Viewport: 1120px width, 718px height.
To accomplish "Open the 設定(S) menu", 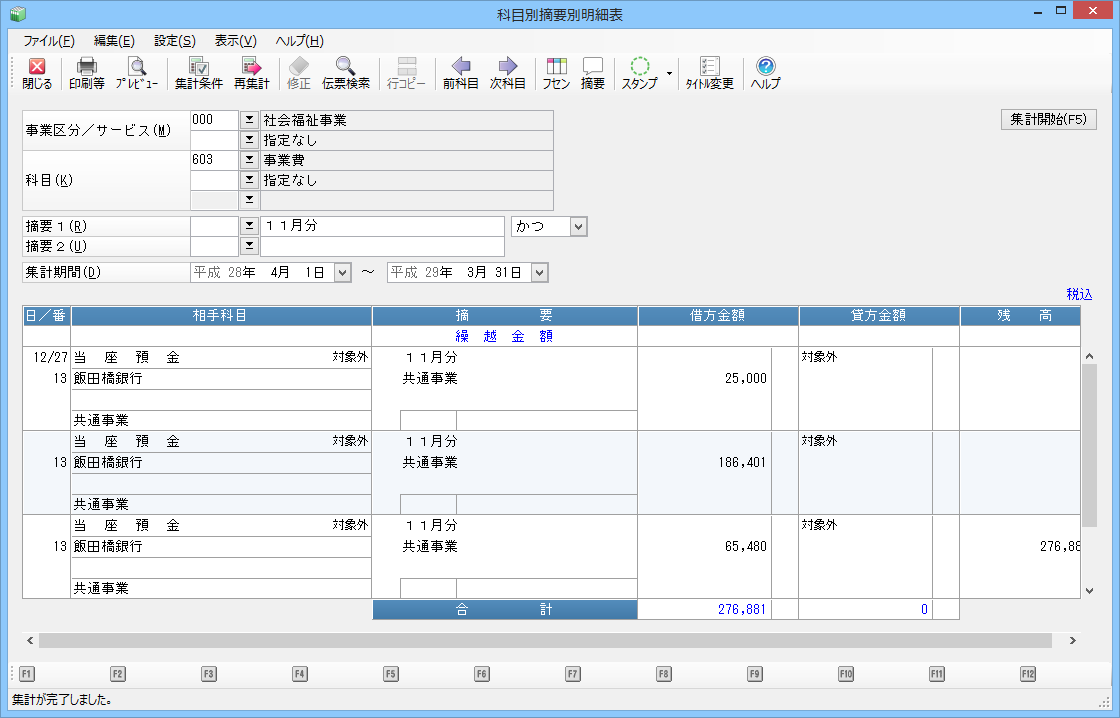I will (x=174, y=41).
